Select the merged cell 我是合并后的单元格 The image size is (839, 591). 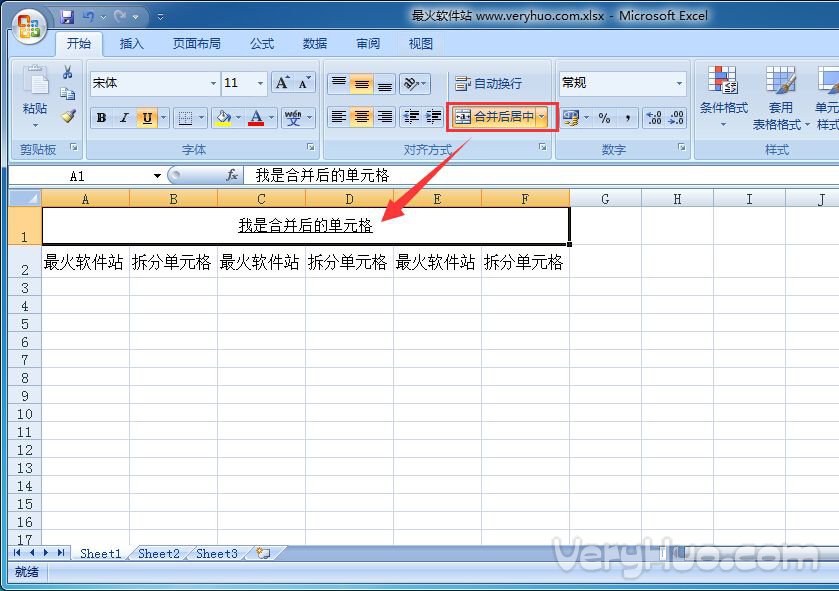306,226
